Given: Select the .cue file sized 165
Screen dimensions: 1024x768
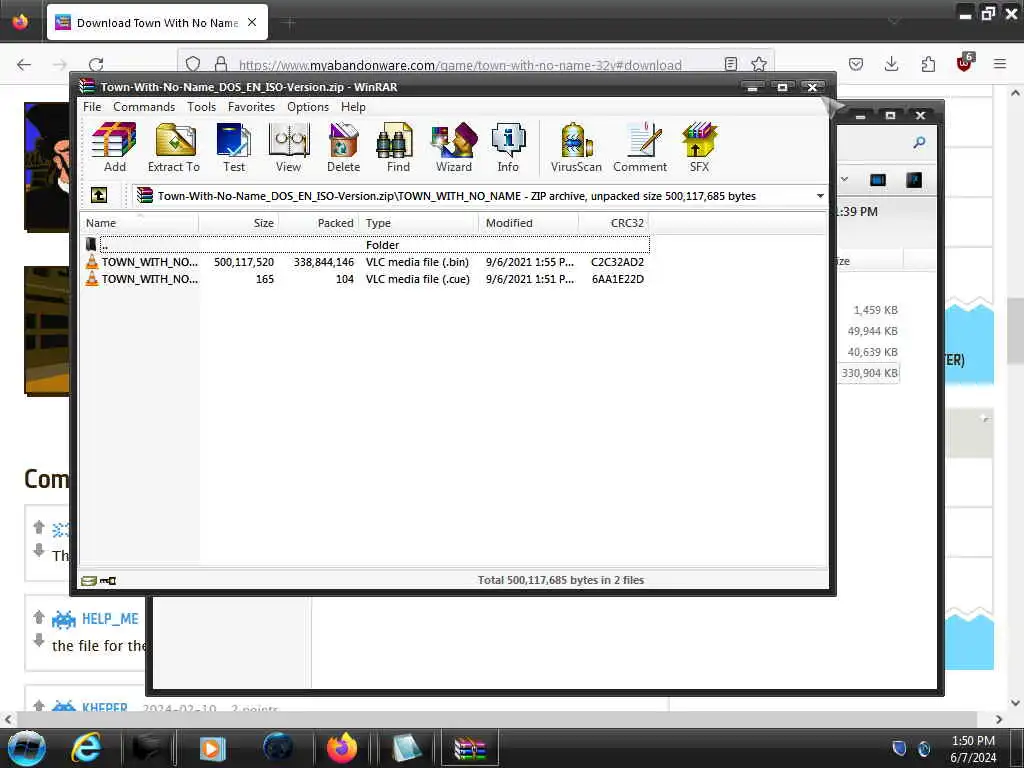Looking at the screenshot, I should (366, 279).
